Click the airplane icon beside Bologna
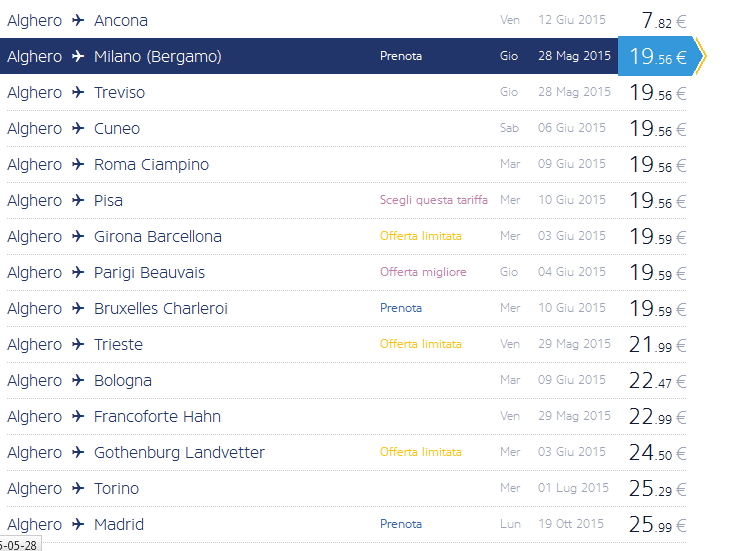Viewport: 733px width, 551px height. click(x=78, y=381)
